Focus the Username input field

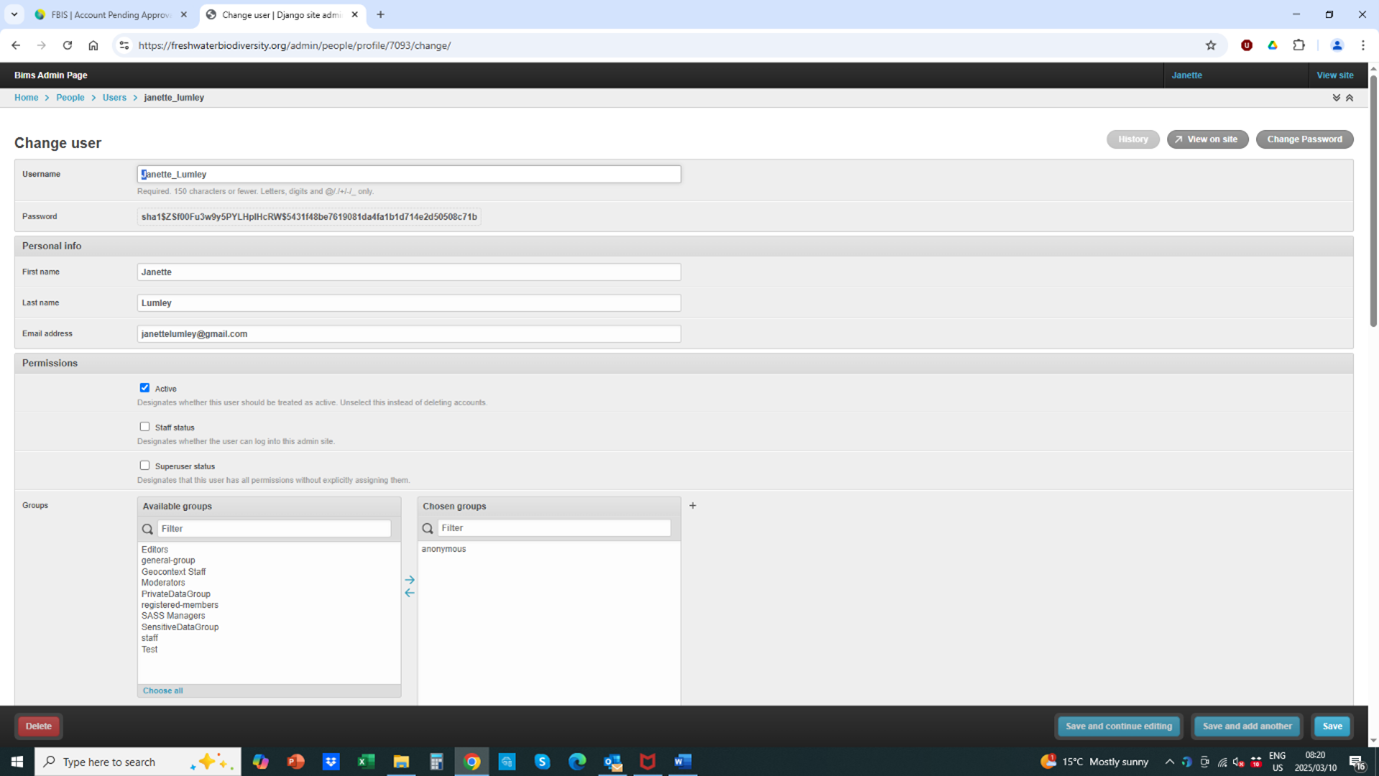click(x=409, y=174)
